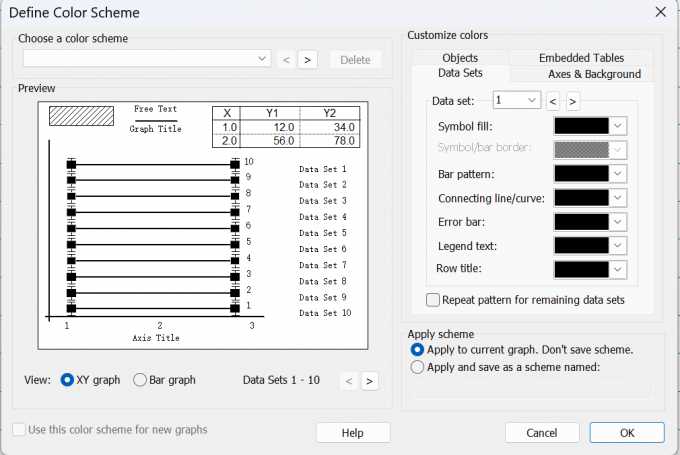The image size is (680, 455).
Task: Click the Help button
Action: pos(353,433)
